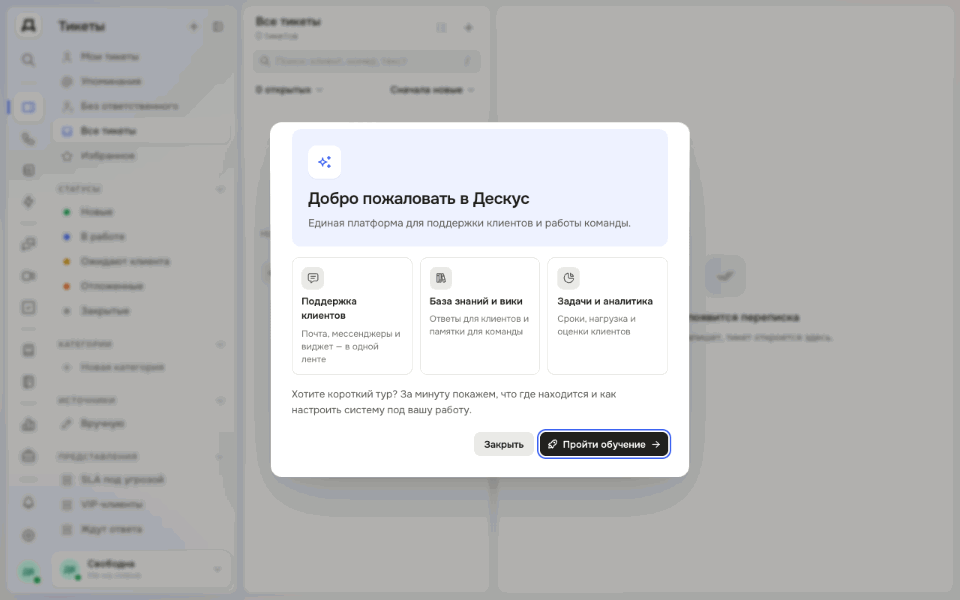Click the chat icon on Поддержка клиентов card
The image size is (960, 600).
[313, 278]
